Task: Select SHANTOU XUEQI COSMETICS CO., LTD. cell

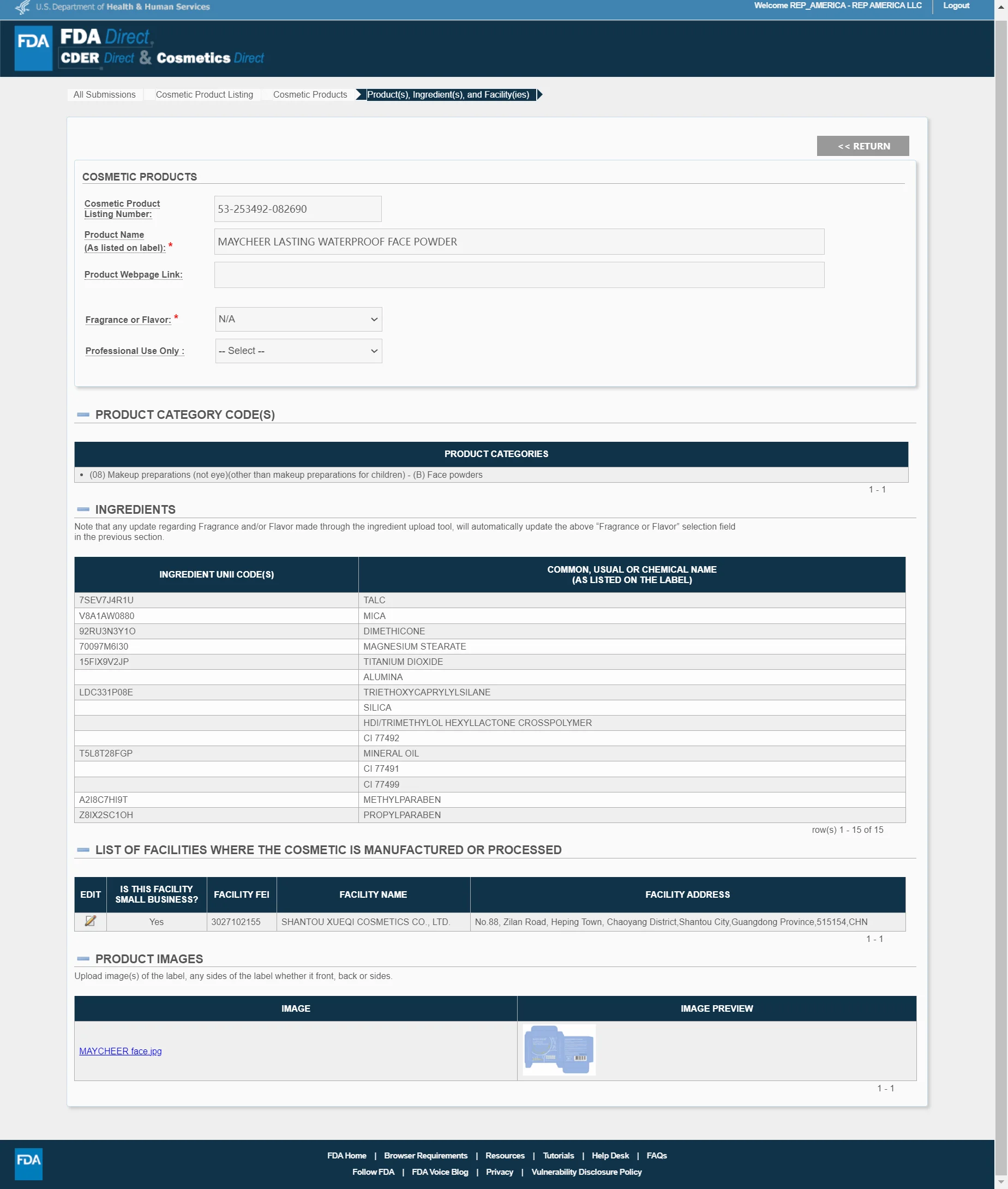Action: click(x=373, y=922)
